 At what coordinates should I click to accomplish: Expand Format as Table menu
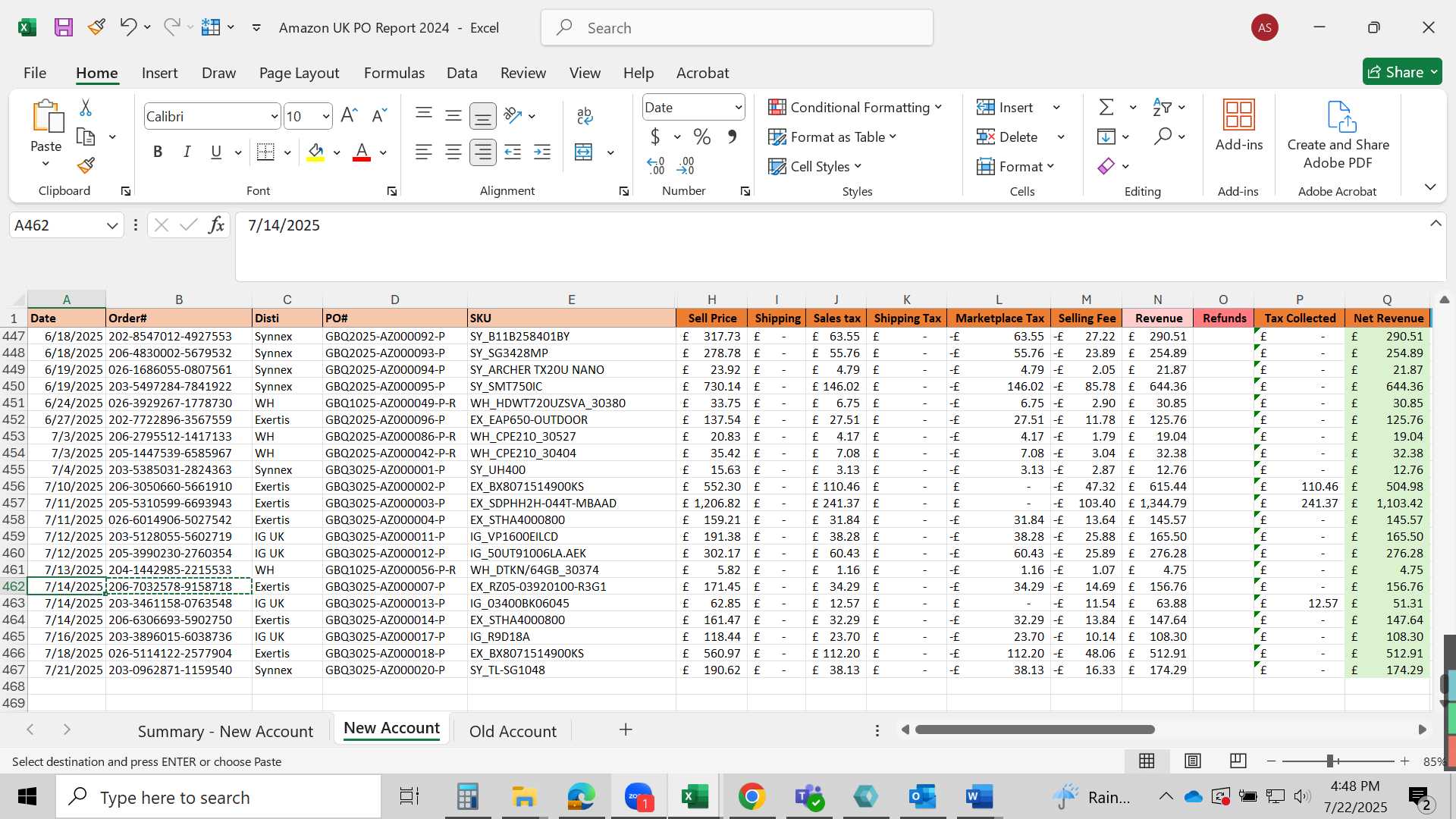[x=832, y=136]
